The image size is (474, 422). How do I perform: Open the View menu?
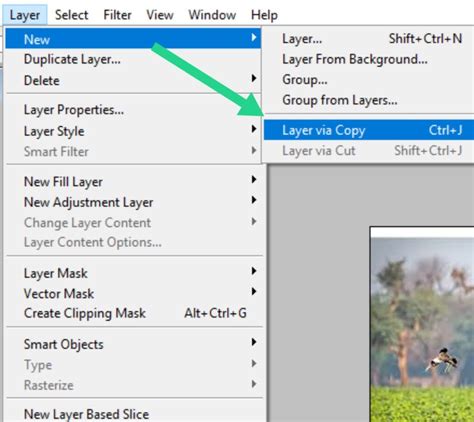coord(160,15)
